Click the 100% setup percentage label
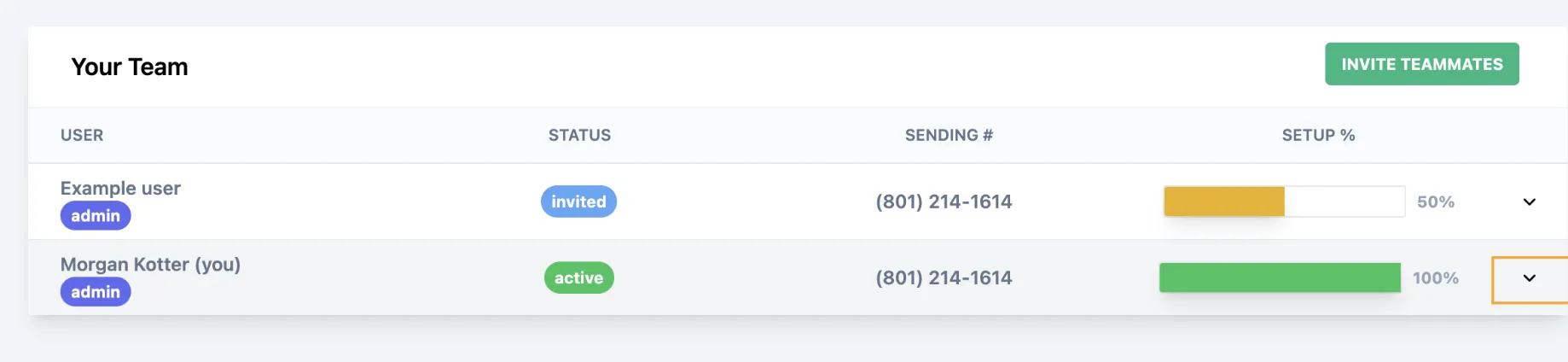Image resolution: width=1568 pixels, height=362 pixels. 1435,278
